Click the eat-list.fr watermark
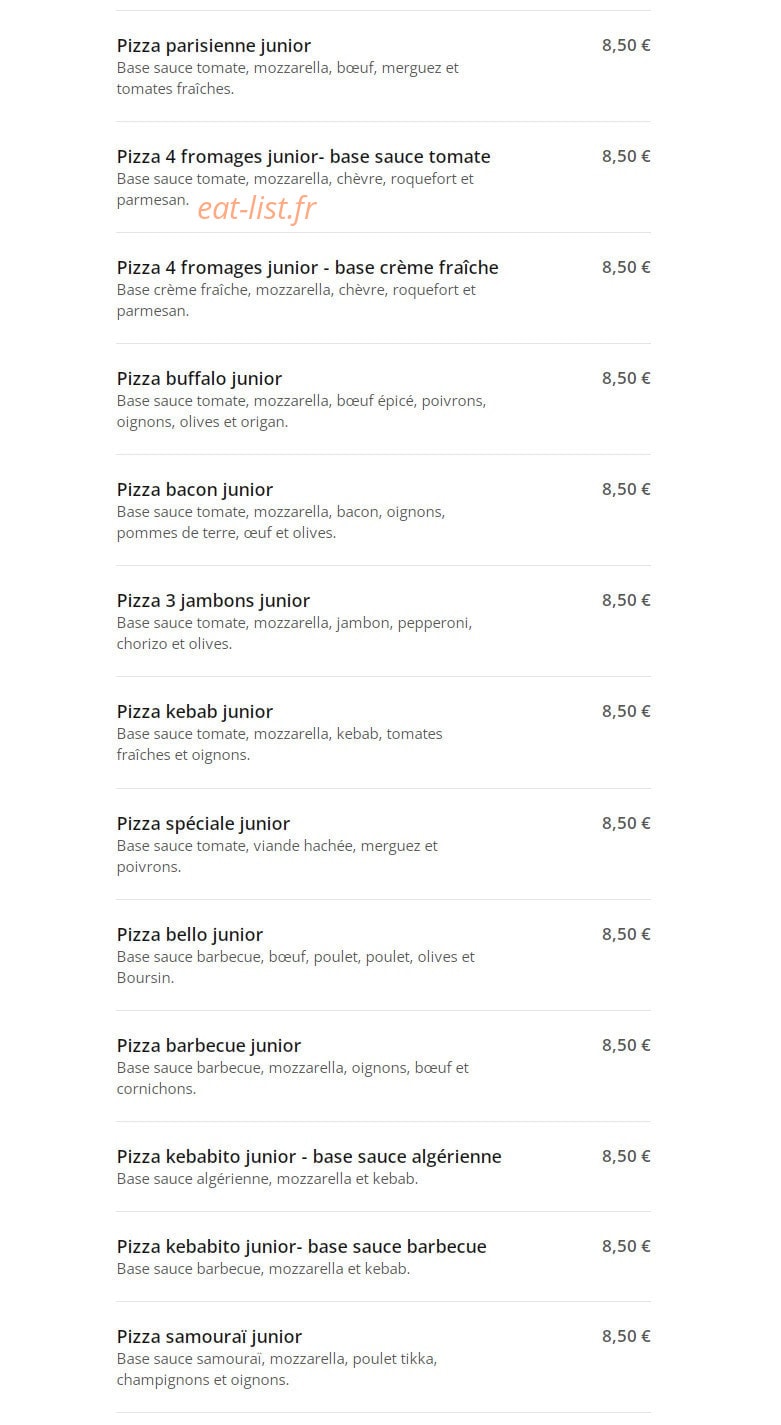The width and height of the screenshot is (781, 1425). [x=257, y=208]
